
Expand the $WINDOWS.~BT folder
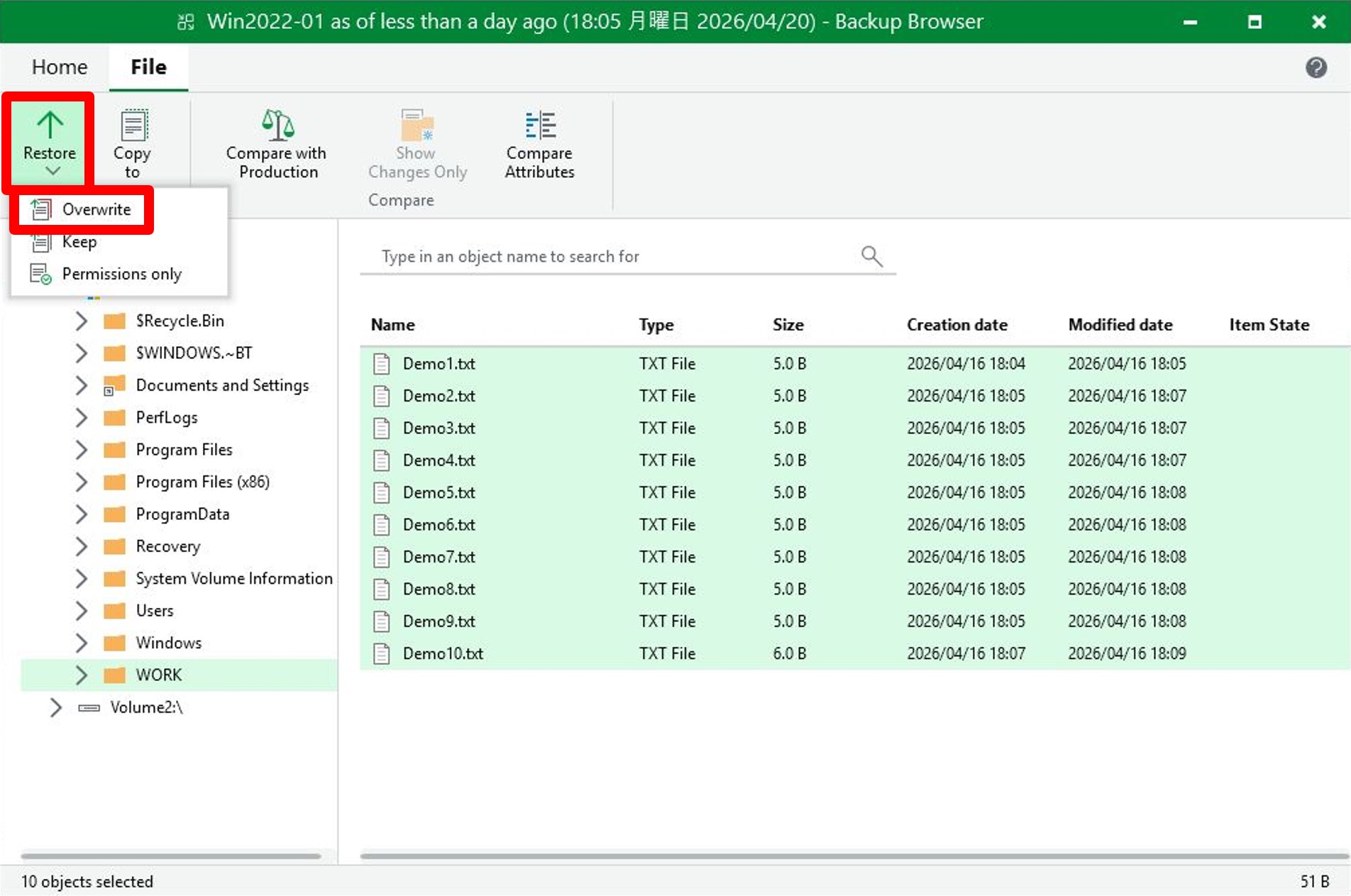point(82,353)
